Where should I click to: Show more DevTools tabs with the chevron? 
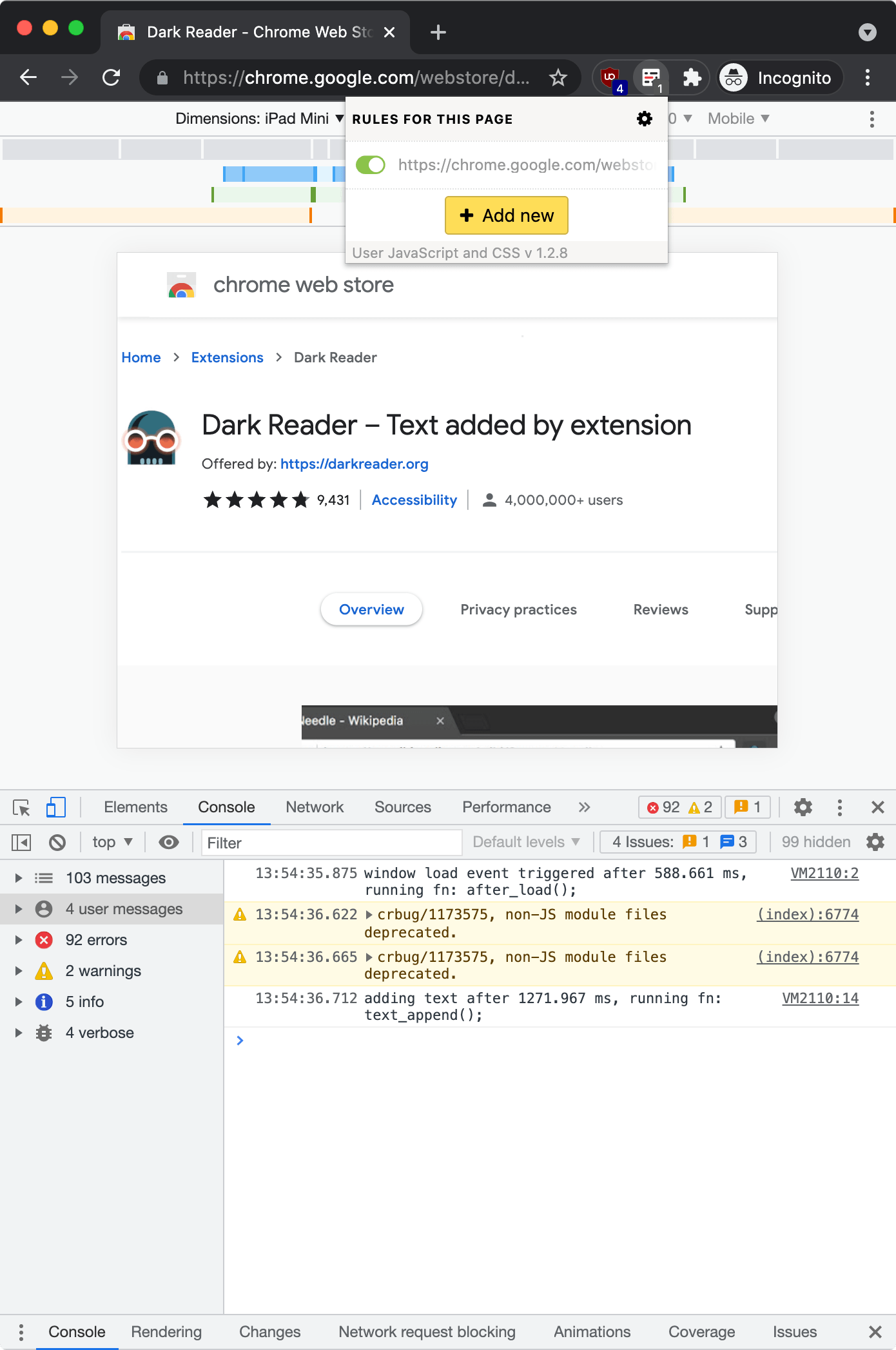[584, 807]
